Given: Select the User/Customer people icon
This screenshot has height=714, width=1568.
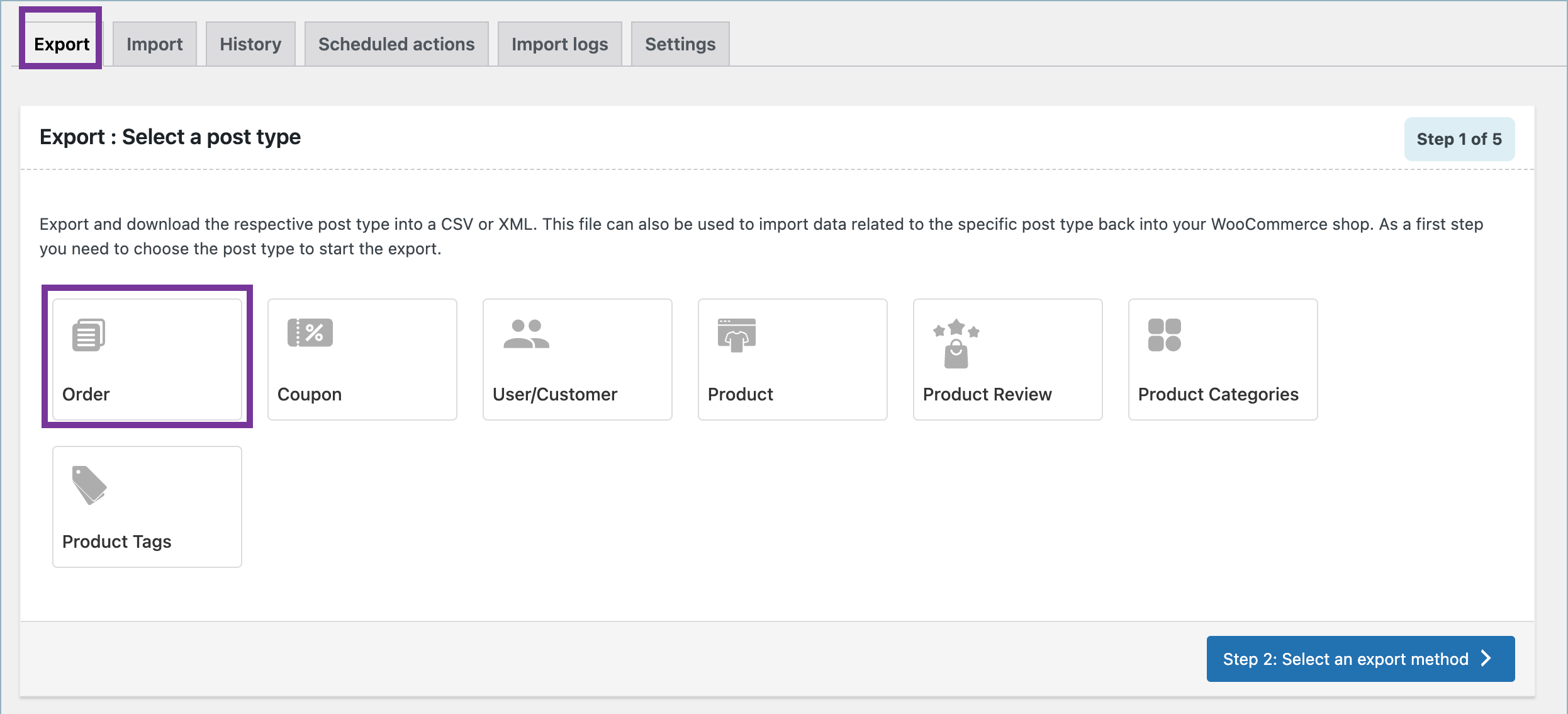Looking at the screenshot, I should click(x=527, y=334).
